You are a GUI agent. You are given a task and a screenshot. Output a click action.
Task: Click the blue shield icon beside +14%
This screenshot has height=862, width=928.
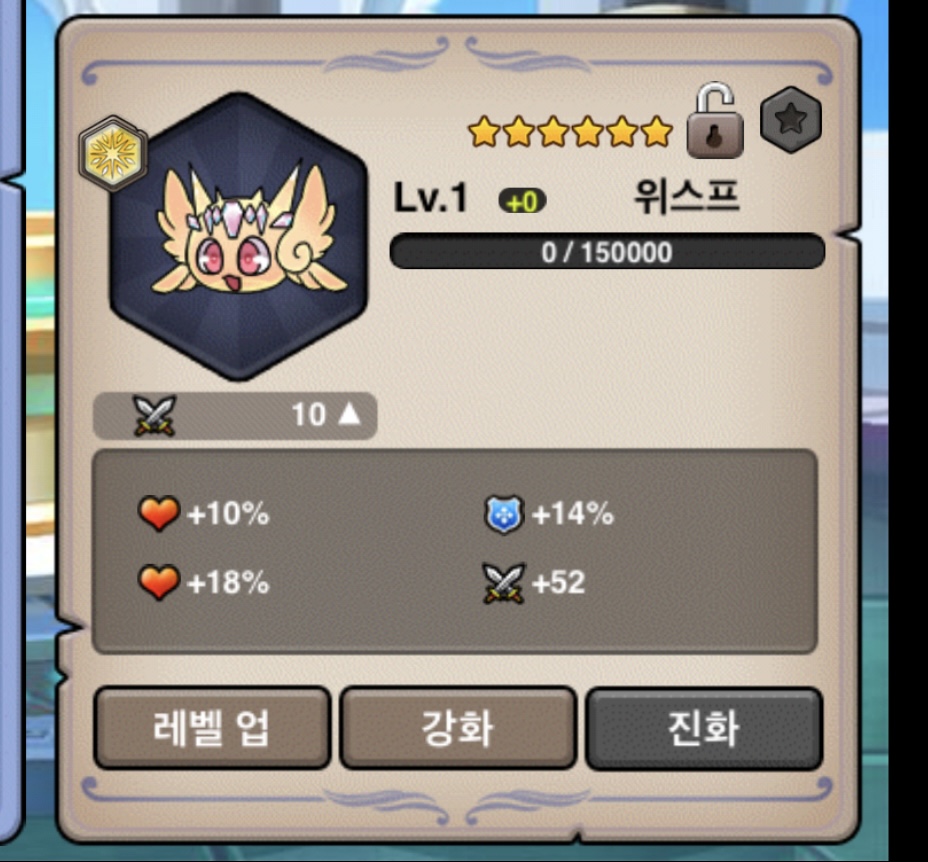coord(504,514)
